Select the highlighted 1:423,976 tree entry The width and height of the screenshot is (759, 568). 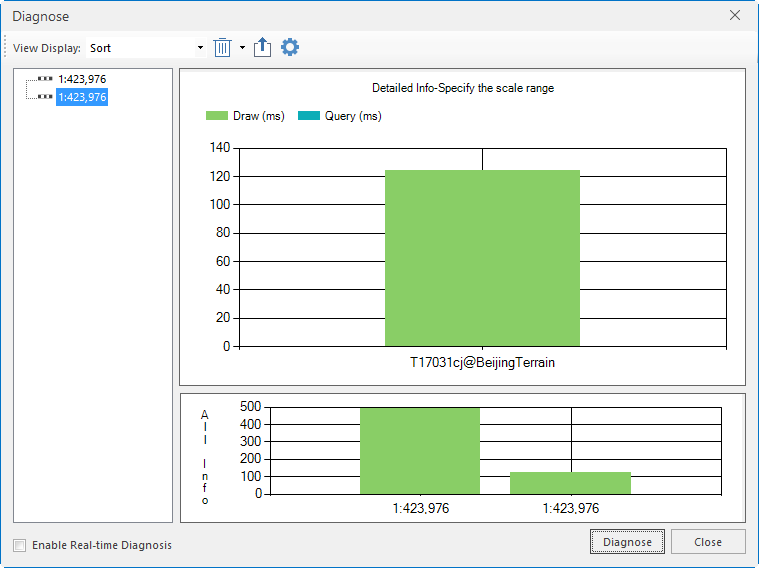coord(82,97)
